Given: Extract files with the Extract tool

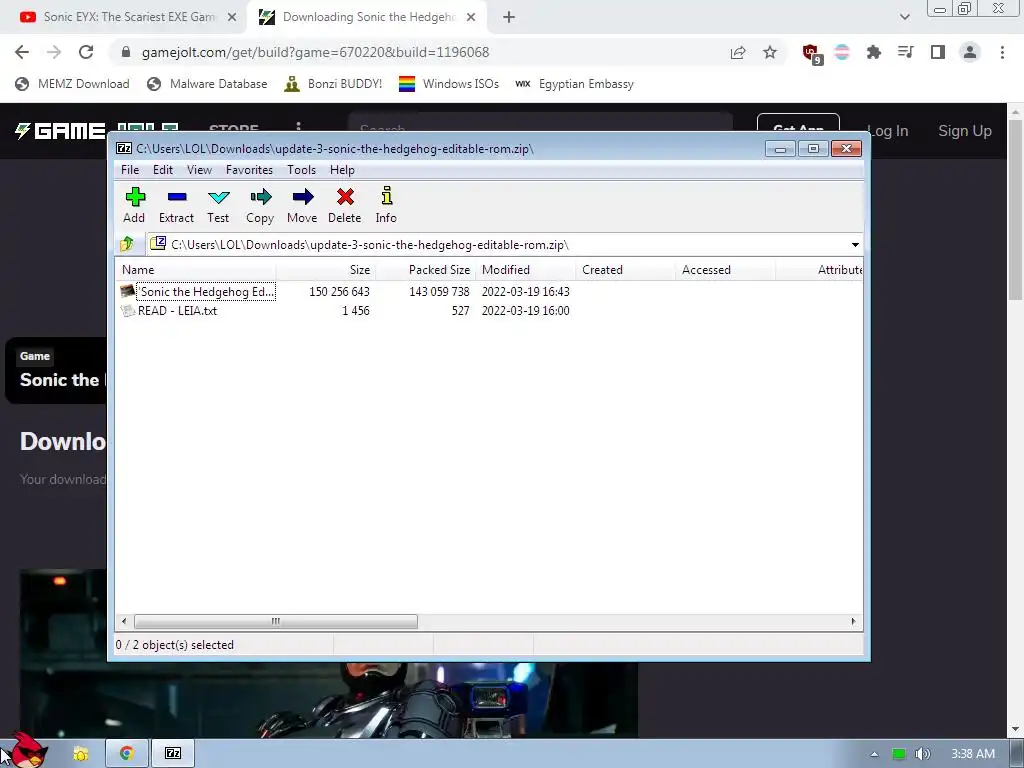Looking at the screenshot, I should point(176,205).
